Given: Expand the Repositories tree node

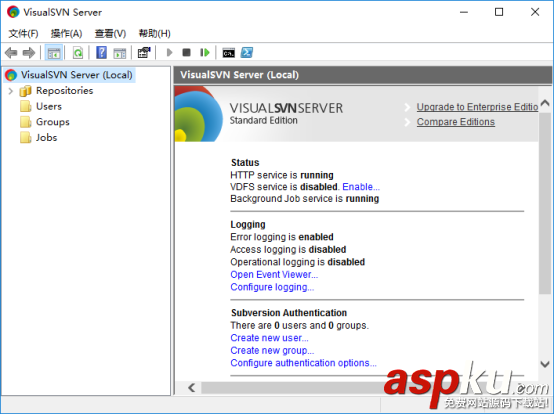Looking at the screenshot, I should (11, 91).
